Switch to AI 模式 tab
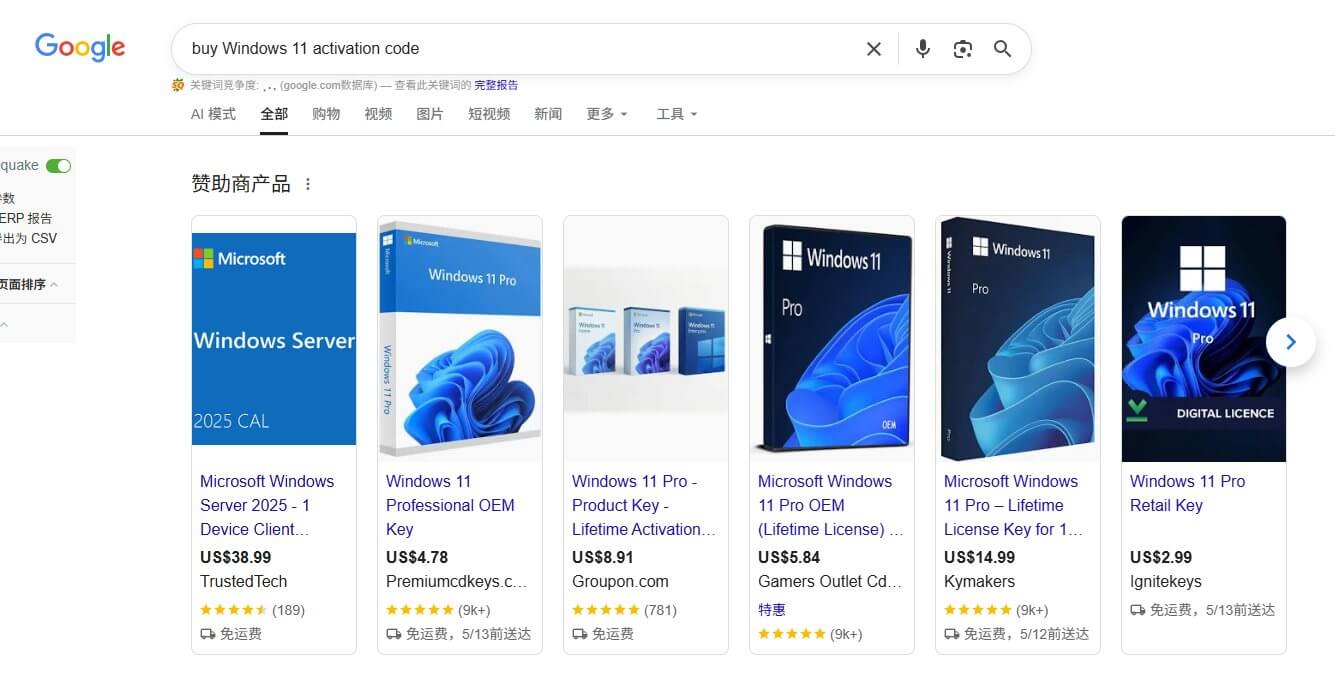1335x680 pixels. [x=213, y=114]
